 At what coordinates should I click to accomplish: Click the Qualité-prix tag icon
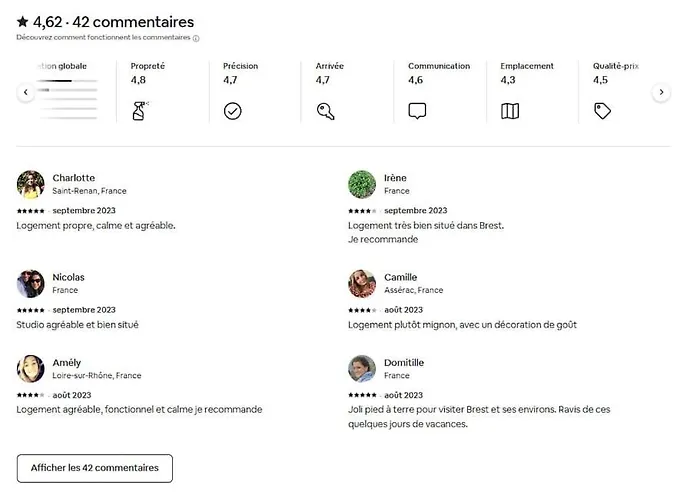602,111
